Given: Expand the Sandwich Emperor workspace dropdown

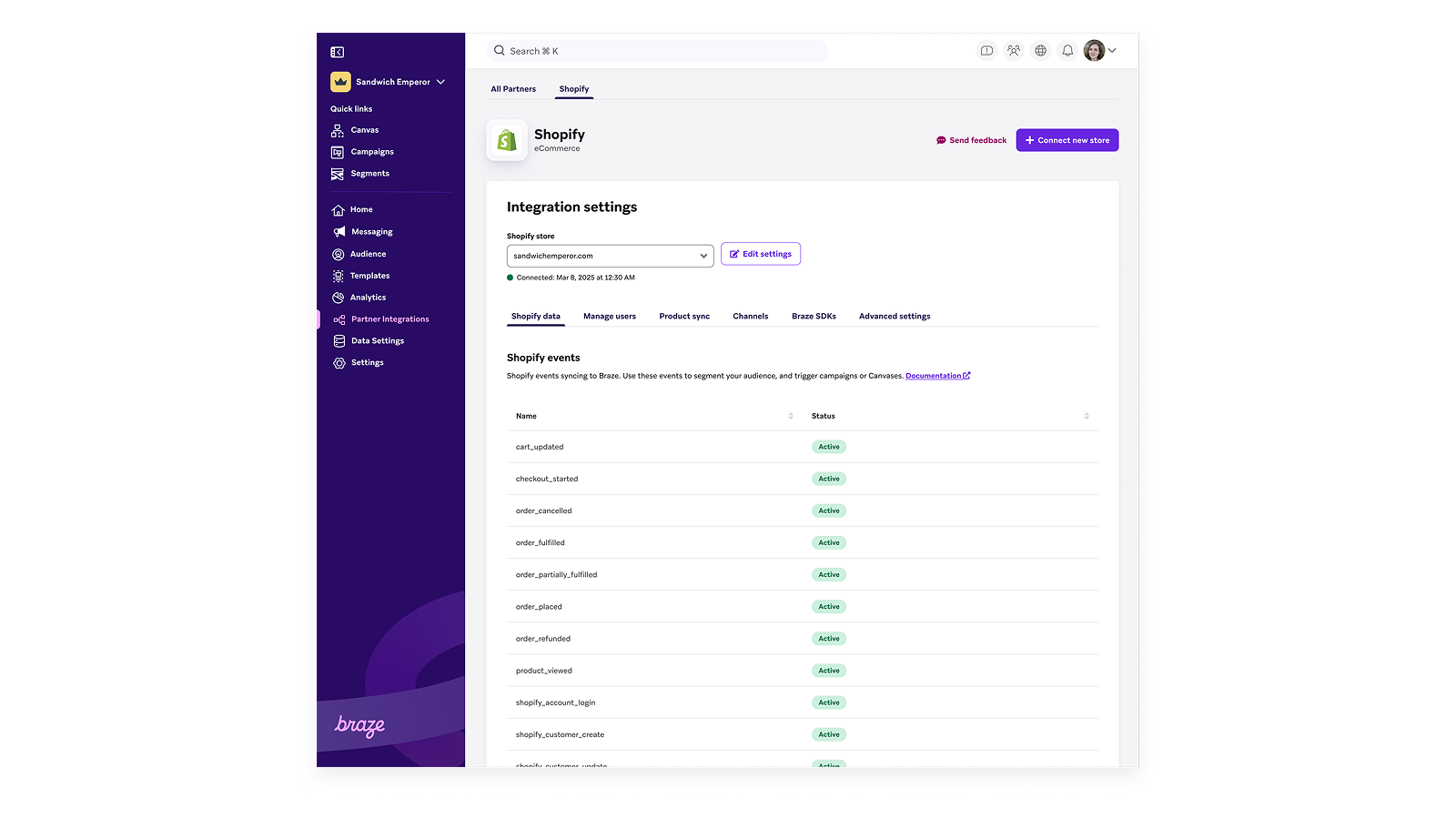Looking at the screenshot, I should point(441,82).
